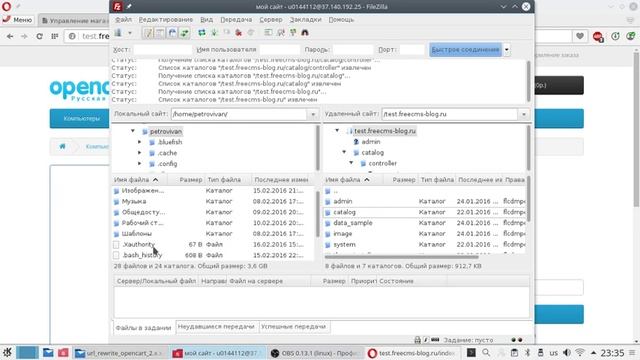Viewport: 640px width, 360px height.
Task: Click the Opera reload icon
Action: click(x=40, y=36)
